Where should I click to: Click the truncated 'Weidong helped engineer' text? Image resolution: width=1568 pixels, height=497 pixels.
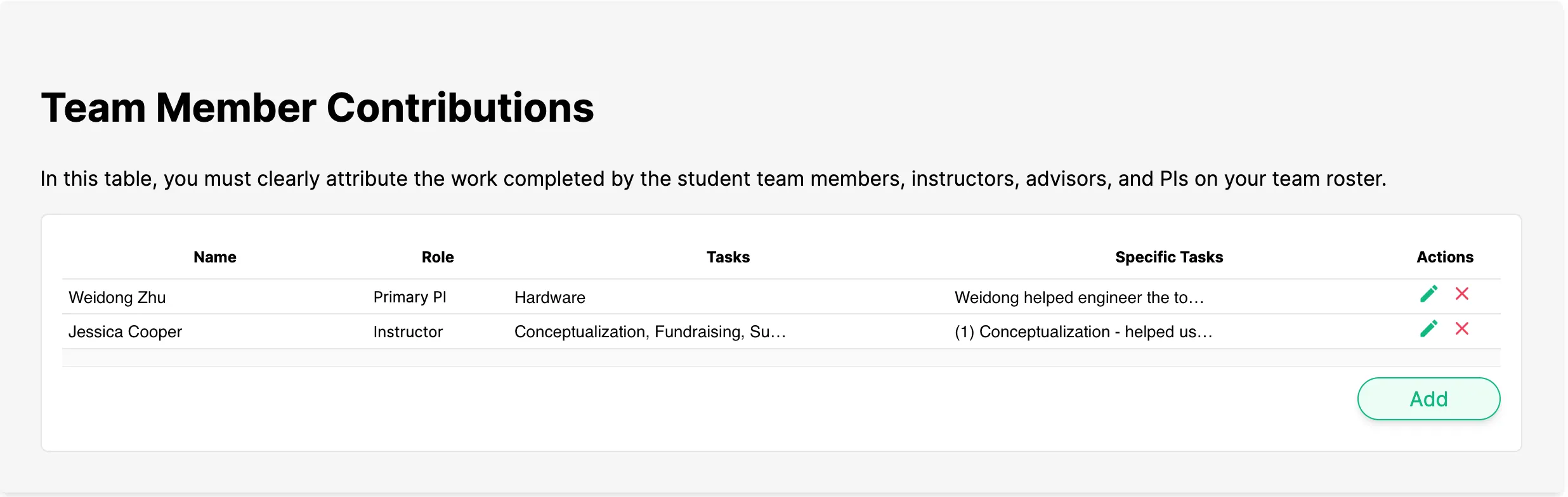(x=1079, y=297)
